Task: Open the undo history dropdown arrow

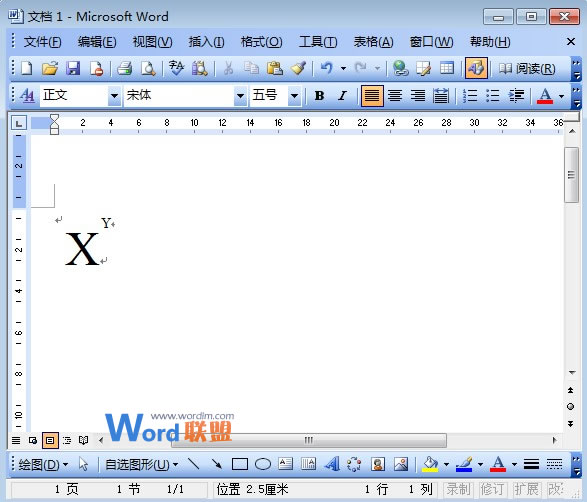Action: [x=343, y=69]
